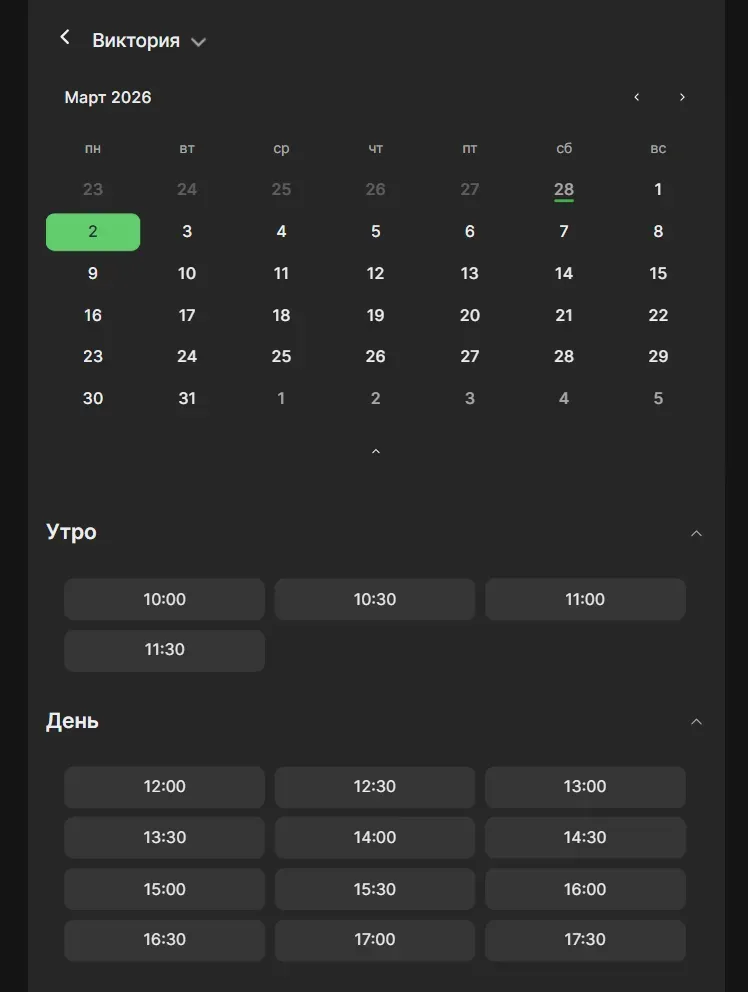
Task: Book the 17:30 time slot
Action: pos(585,940)
